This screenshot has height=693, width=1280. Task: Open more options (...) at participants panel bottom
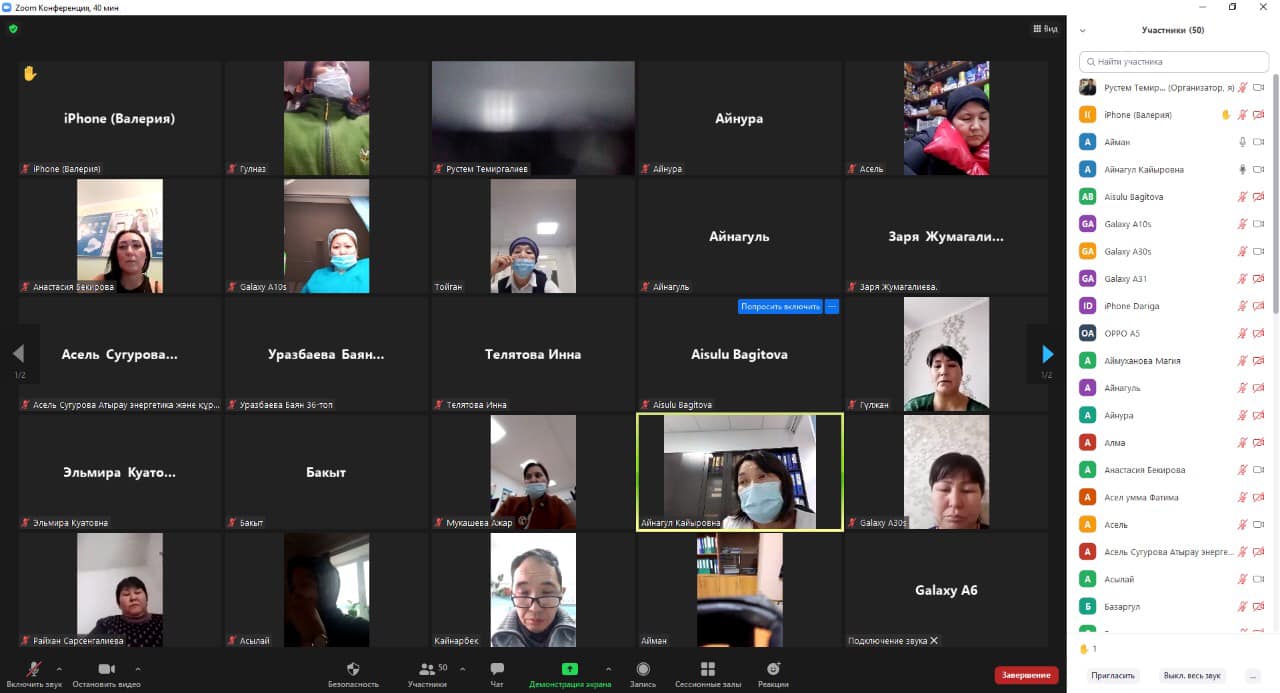1253,676
